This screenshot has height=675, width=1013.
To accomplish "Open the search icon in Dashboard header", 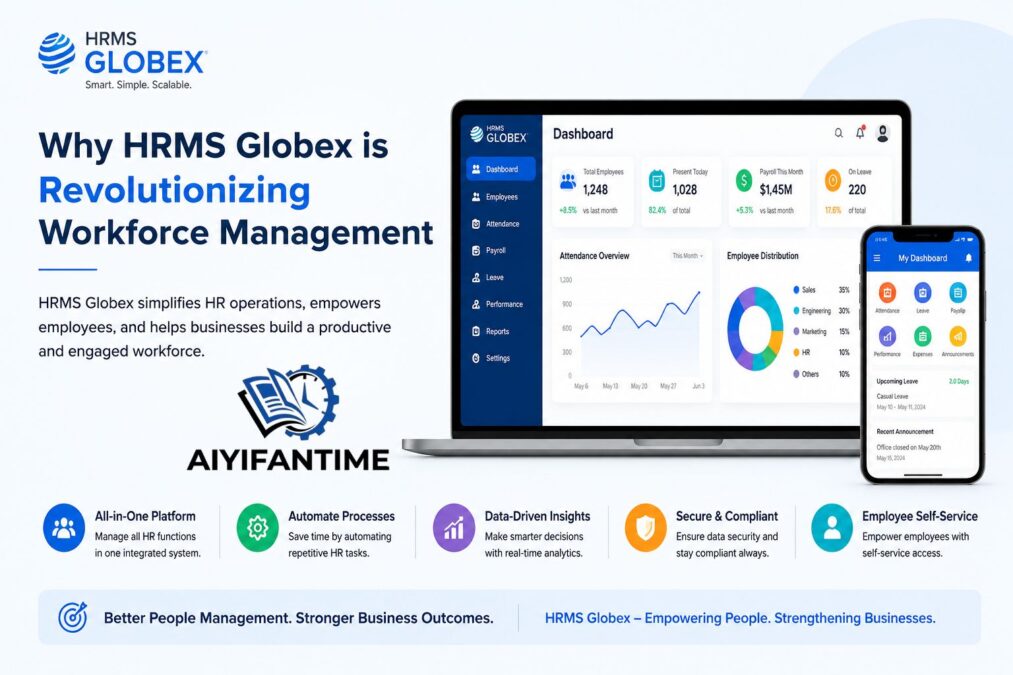I will (838, 133).
